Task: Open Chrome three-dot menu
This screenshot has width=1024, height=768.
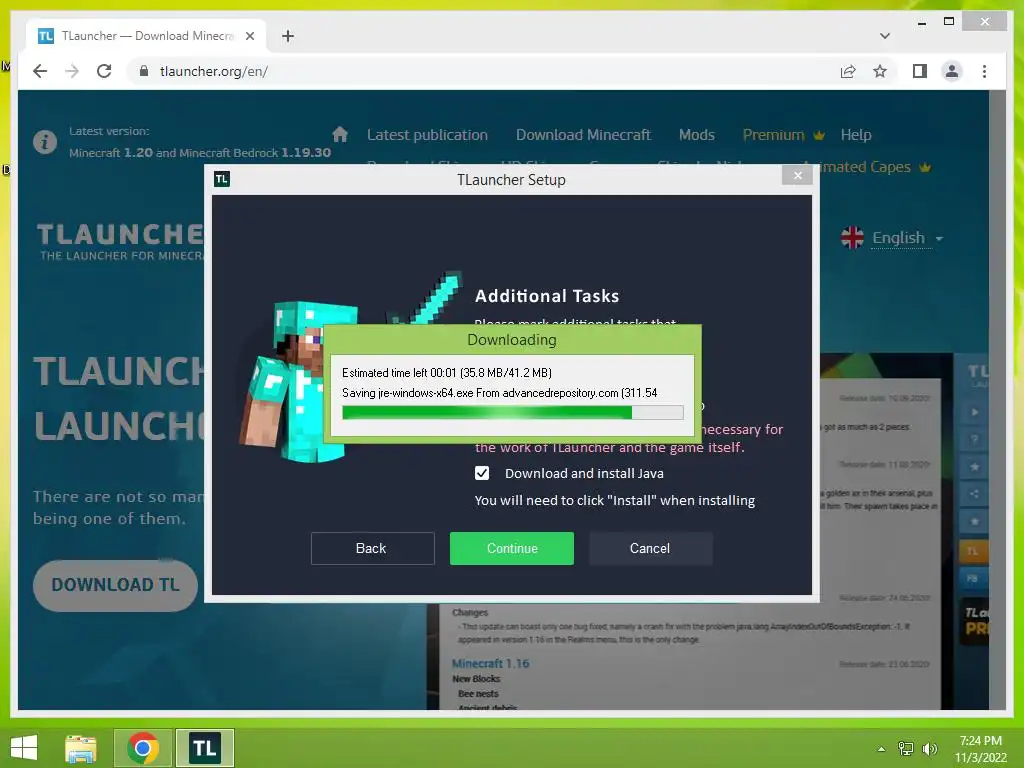Action: point(984,71)
